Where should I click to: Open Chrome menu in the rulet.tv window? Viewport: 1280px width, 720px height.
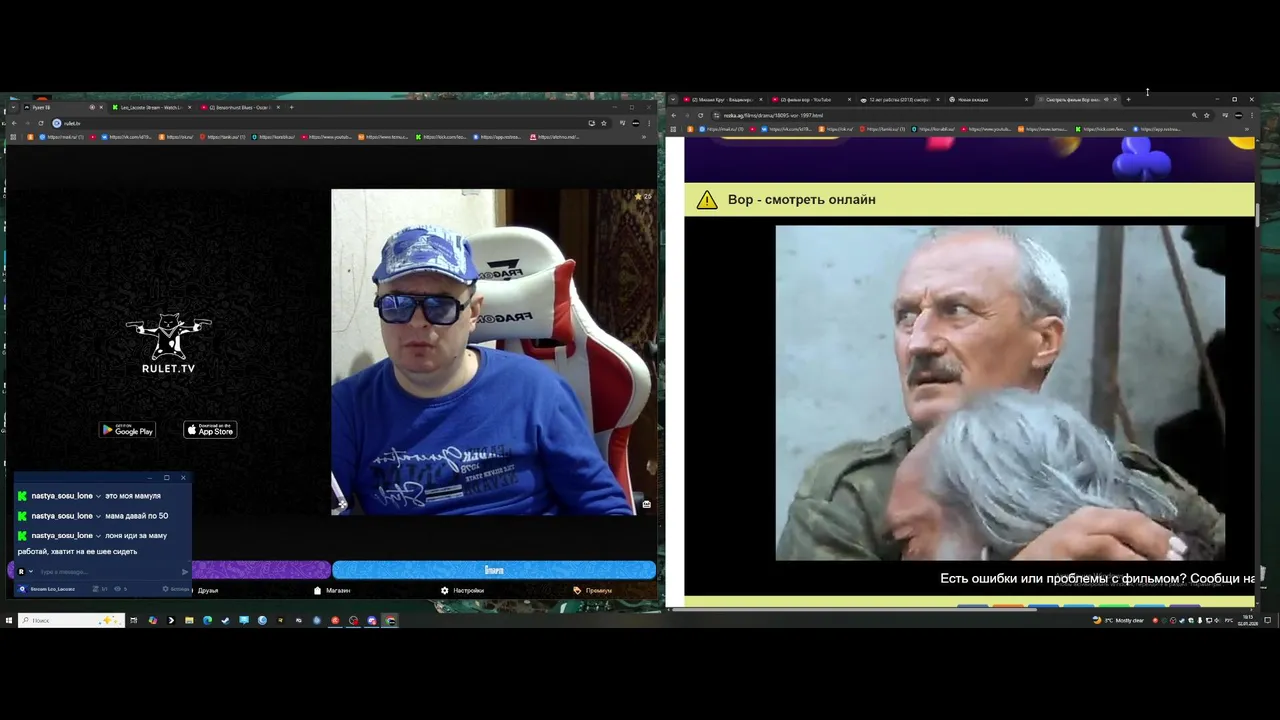(651, 123)
